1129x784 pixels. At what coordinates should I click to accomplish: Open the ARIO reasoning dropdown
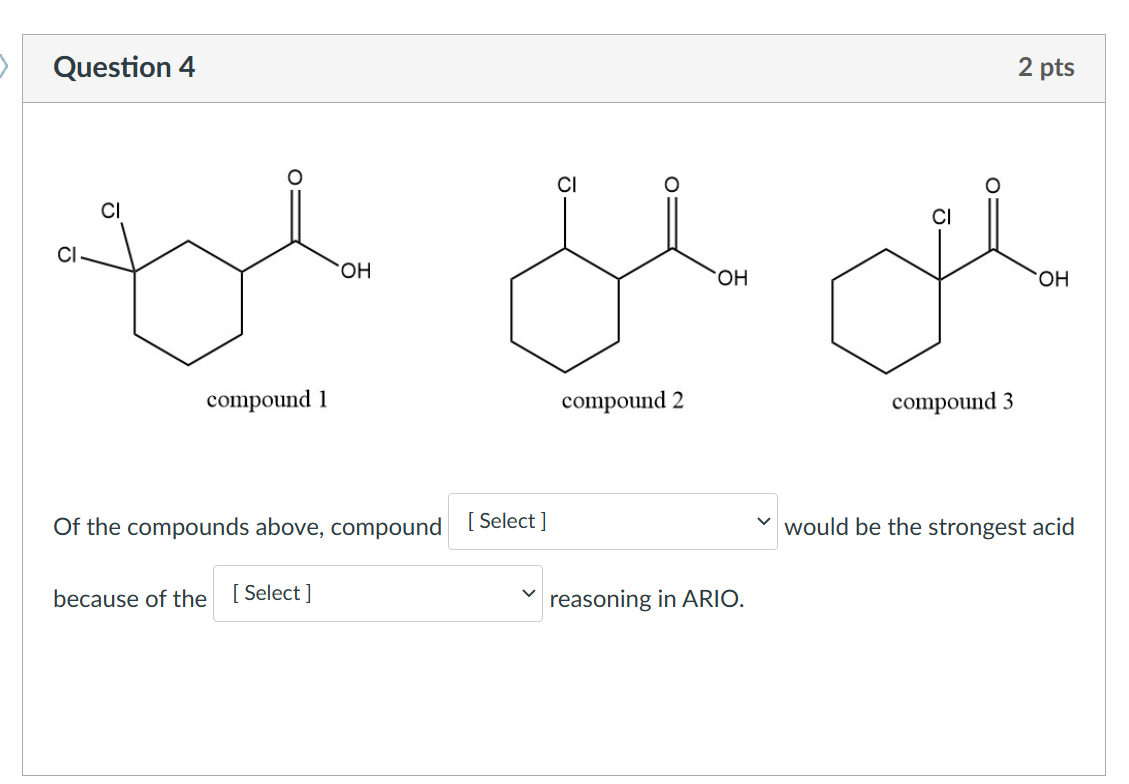click(377, 593)
